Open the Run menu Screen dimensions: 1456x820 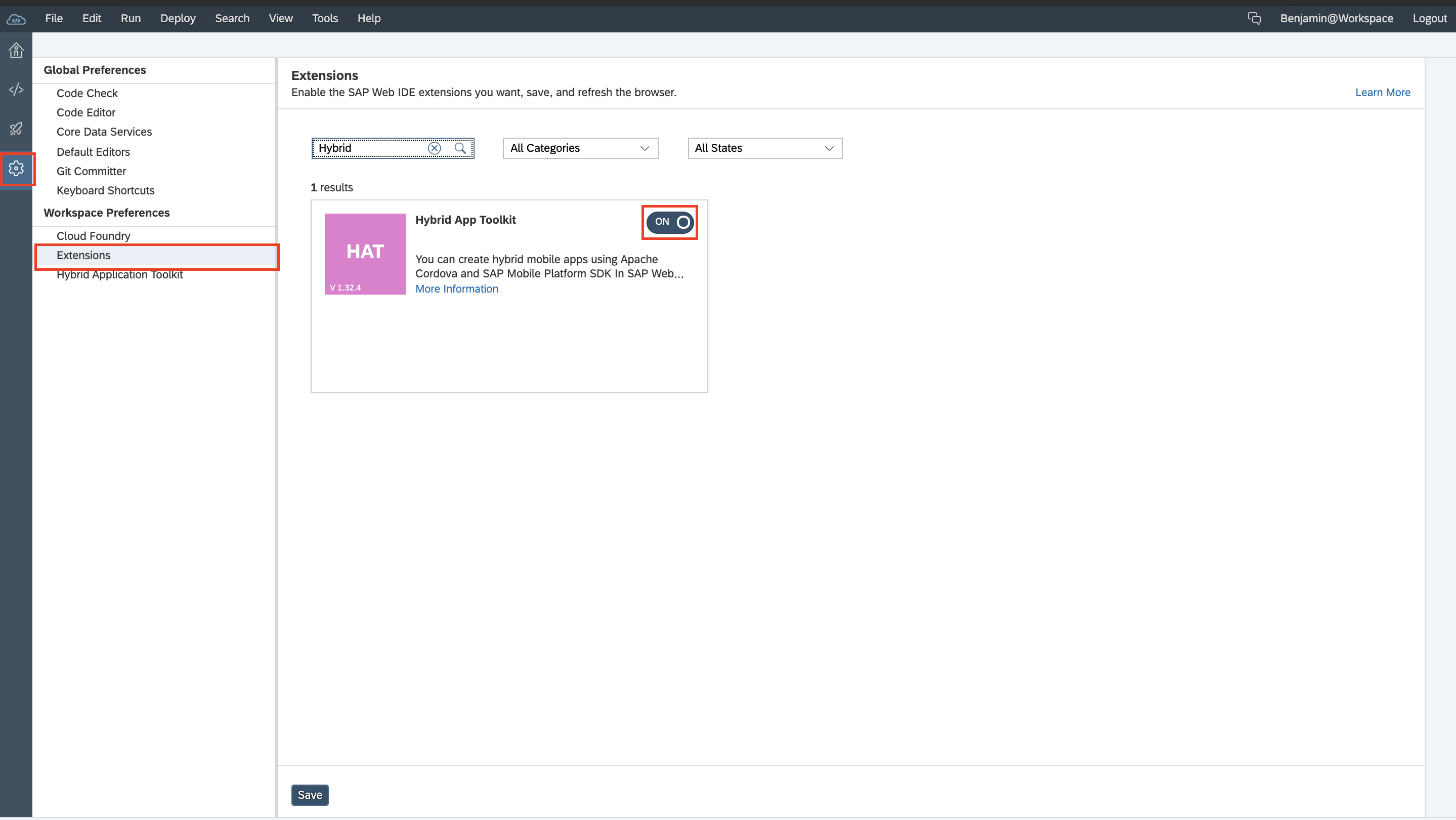pos(131,19)
